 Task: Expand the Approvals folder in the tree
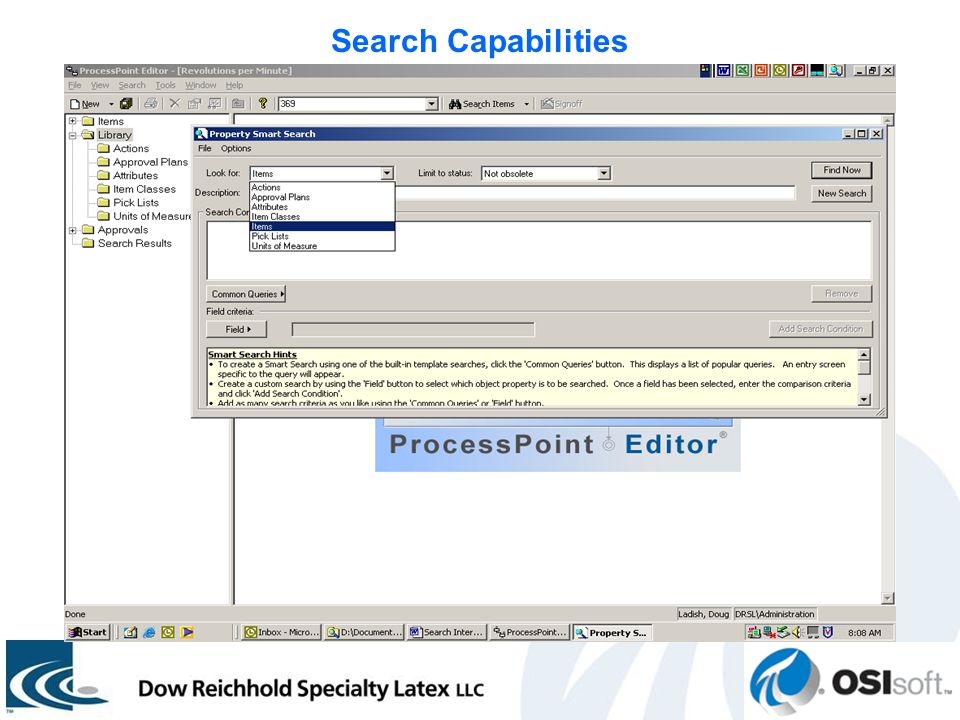coord(72,230)
